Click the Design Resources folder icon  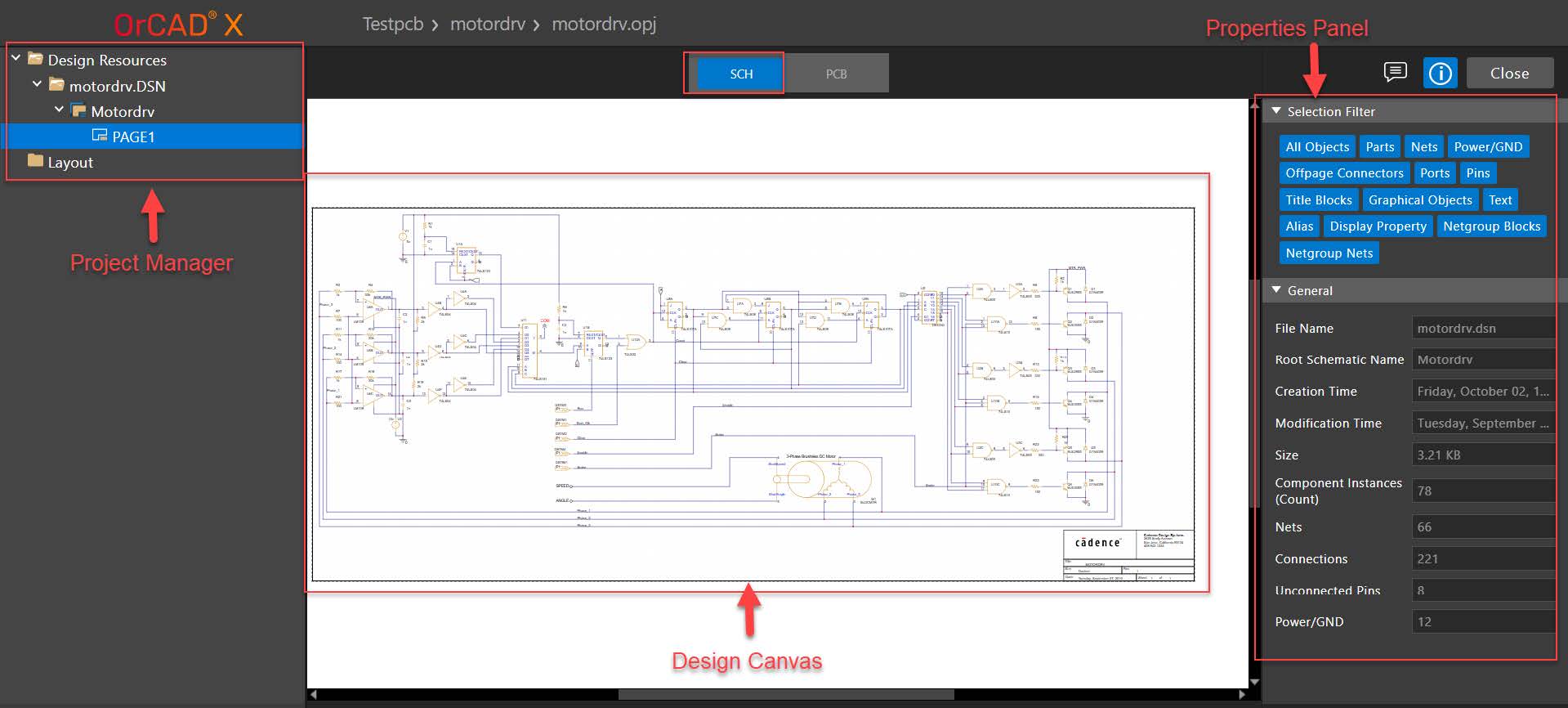[x=35, y=60]
